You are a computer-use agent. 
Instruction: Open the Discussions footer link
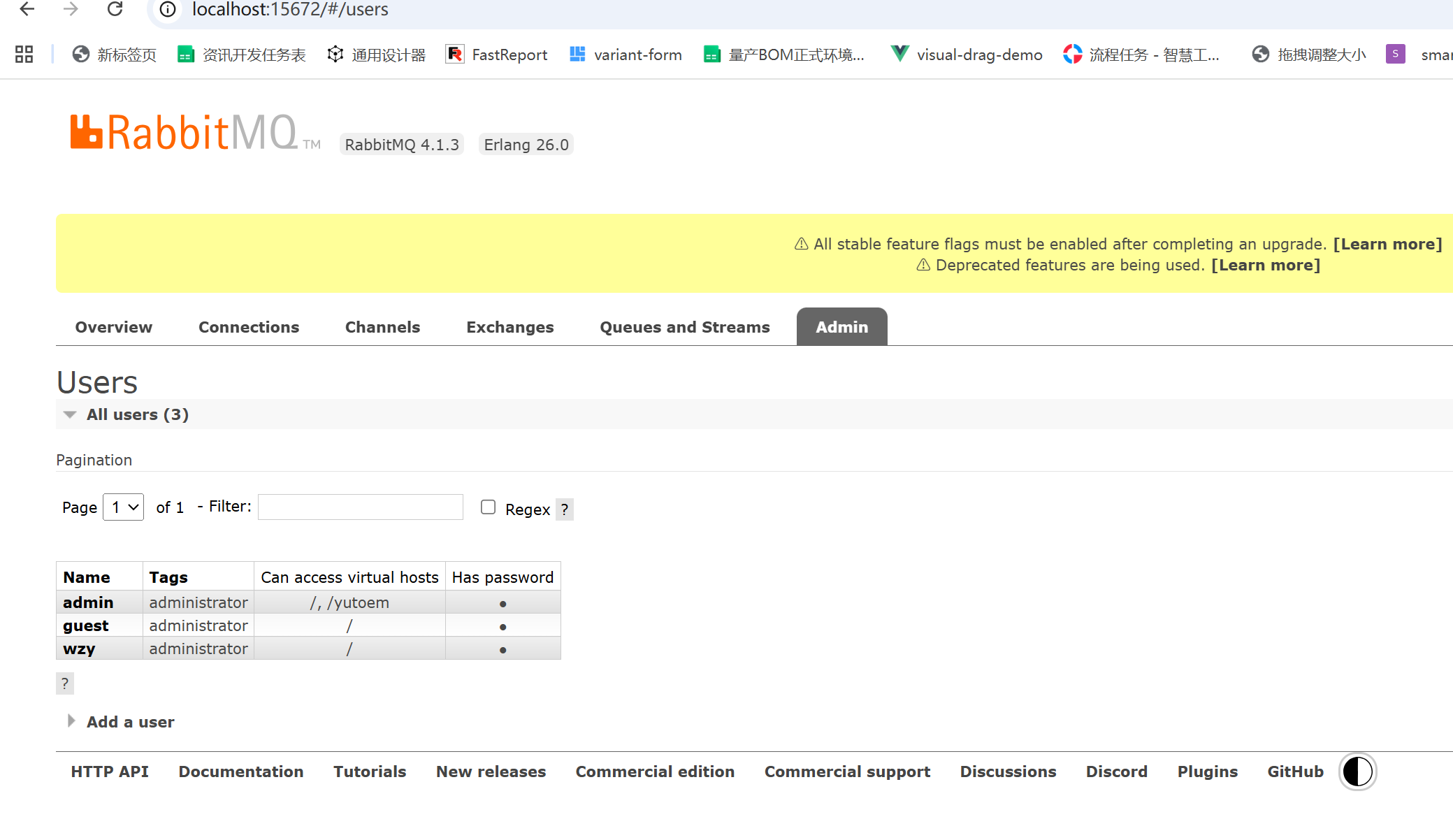click(x=1008, y=772)
